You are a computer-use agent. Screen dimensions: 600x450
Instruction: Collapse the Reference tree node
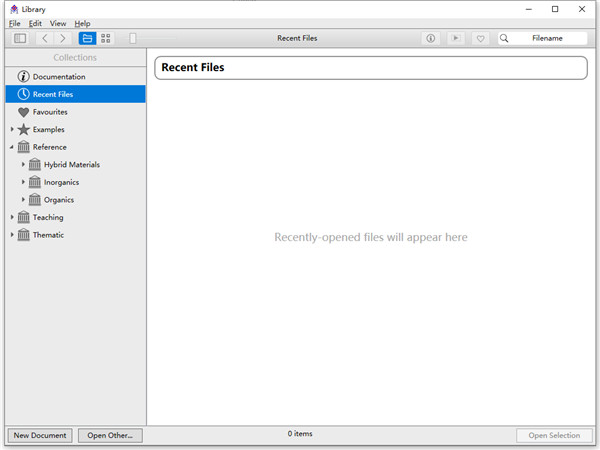coord(12,147)
